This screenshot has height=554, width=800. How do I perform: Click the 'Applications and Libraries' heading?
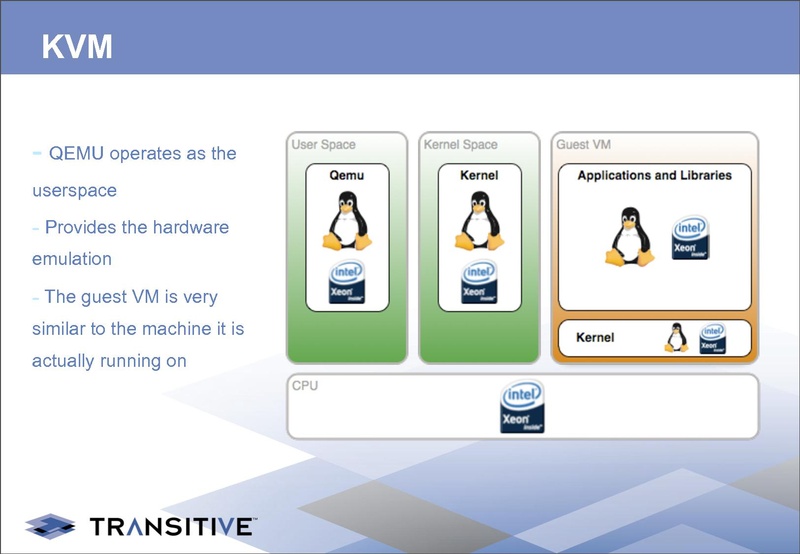click(654, 175)
